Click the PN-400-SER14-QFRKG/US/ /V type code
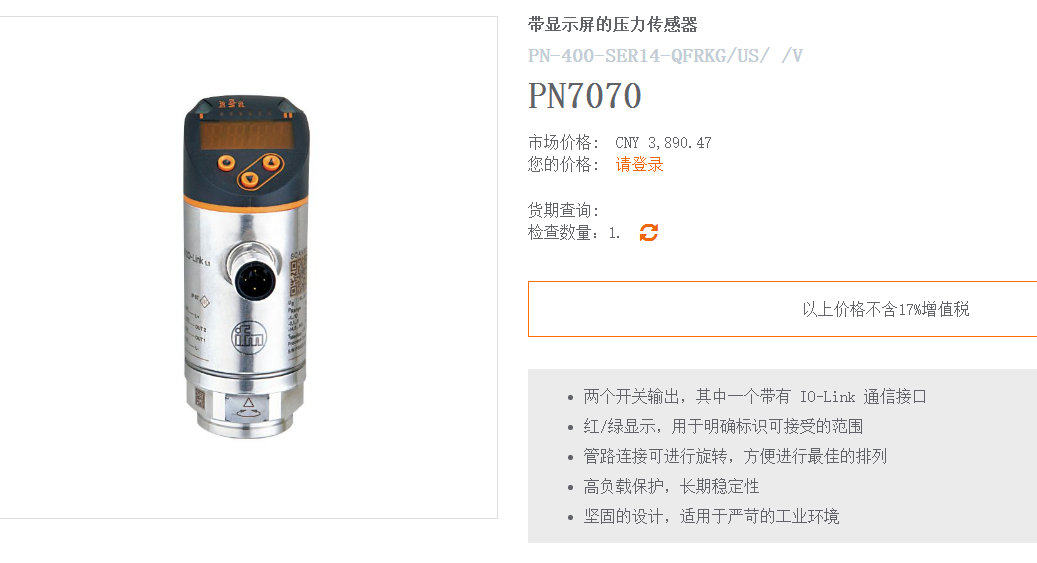 pos(665,56)
